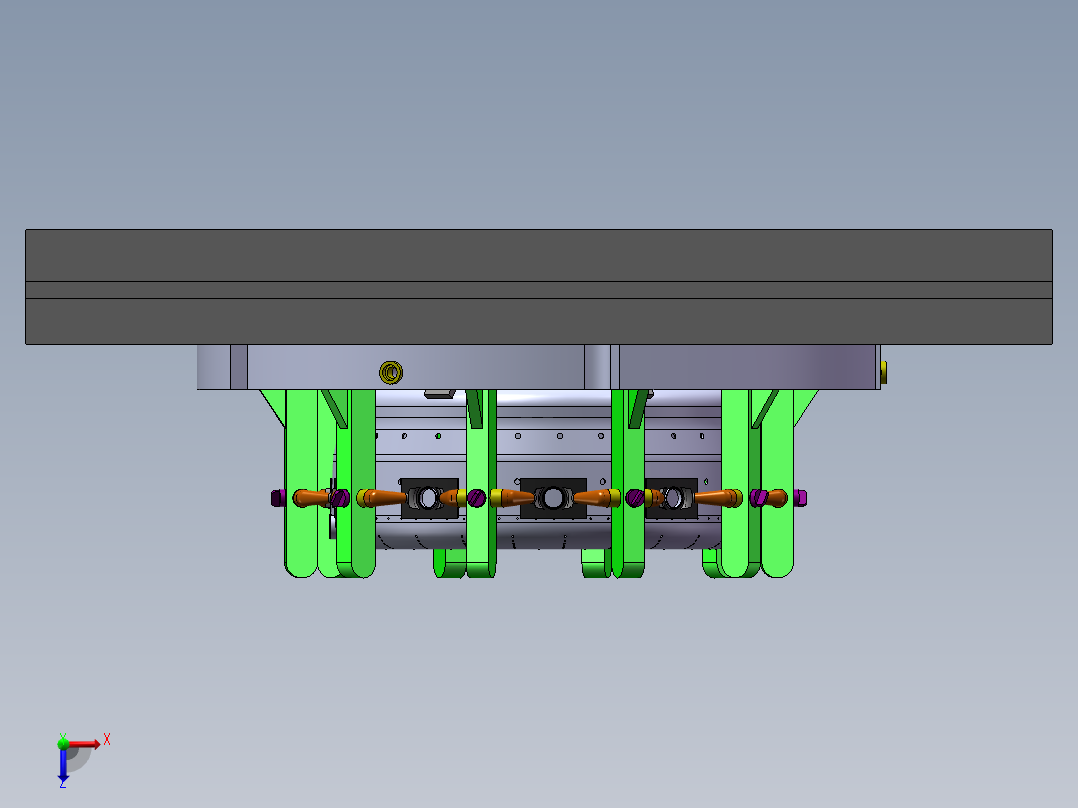Select the dark gray top plate lower slab

point(538,321)
